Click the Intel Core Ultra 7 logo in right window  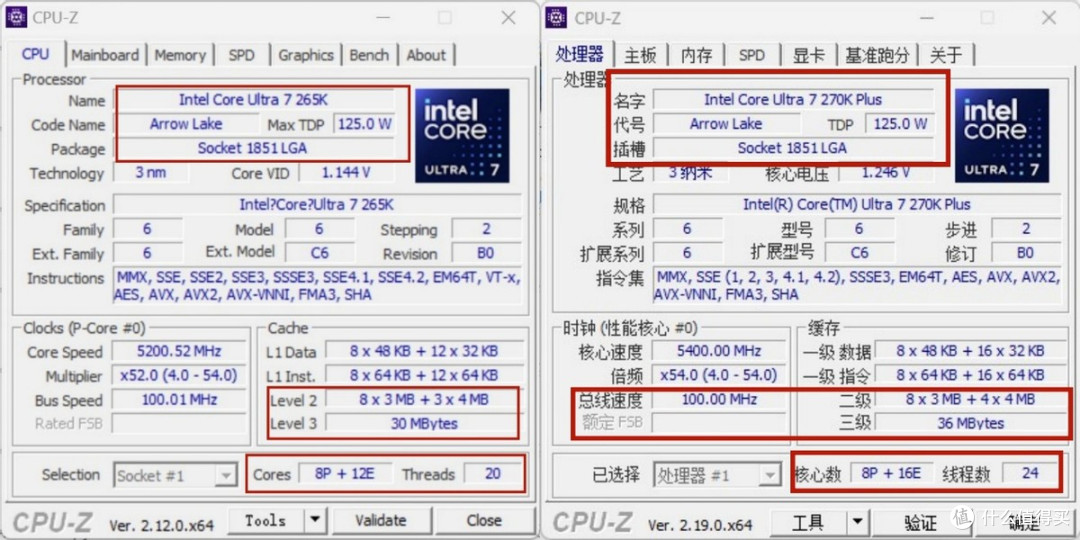tap(1002, 135)
